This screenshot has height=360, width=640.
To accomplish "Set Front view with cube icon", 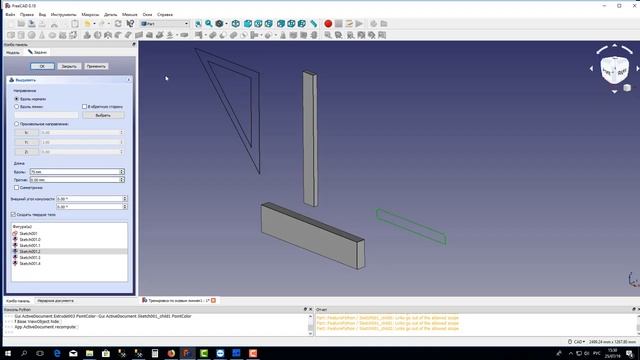I will click(248, 24).
